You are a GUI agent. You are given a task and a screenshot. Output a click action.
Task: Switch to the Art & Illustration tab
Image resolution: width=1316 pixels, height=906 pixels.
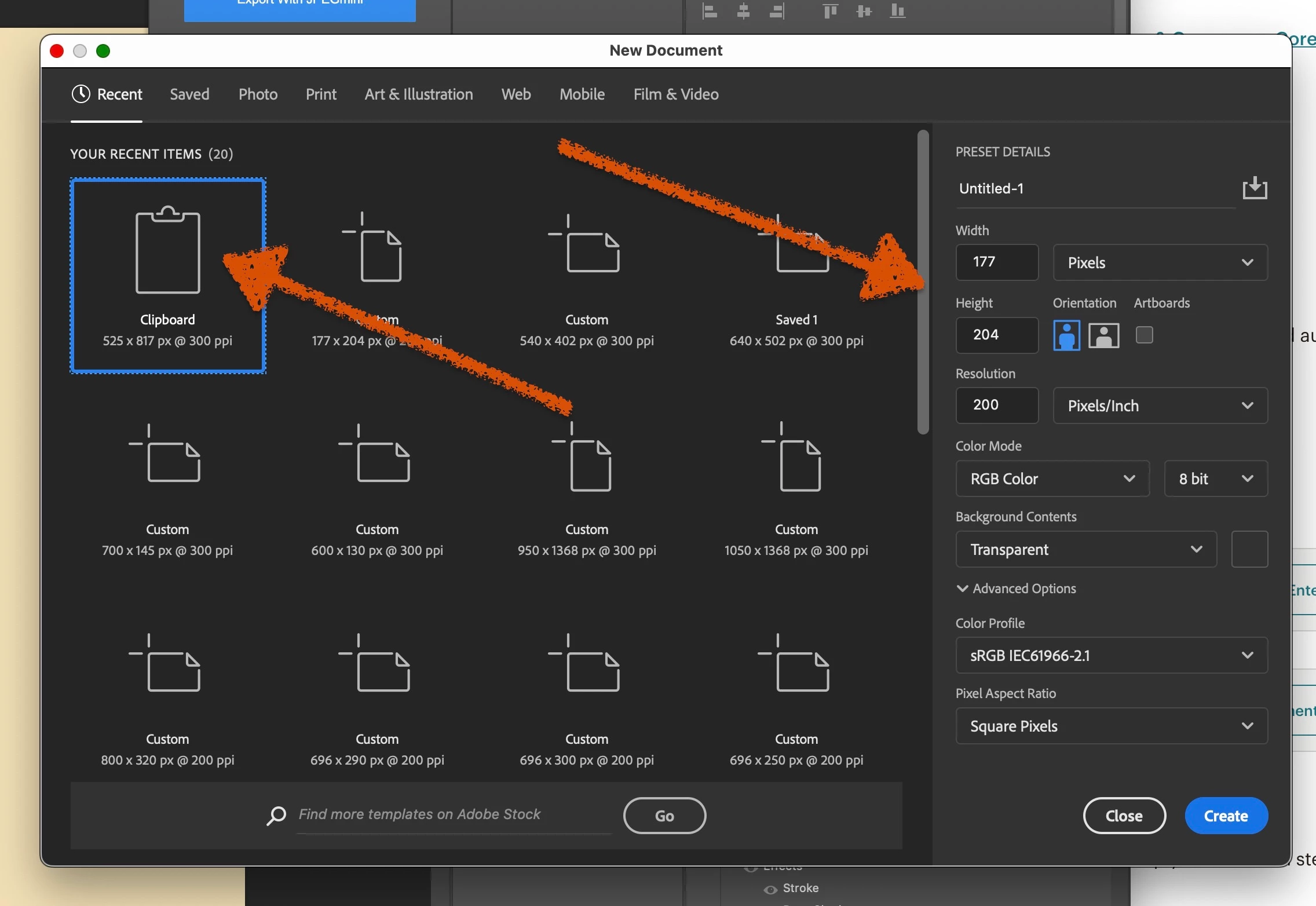[418, 94]
